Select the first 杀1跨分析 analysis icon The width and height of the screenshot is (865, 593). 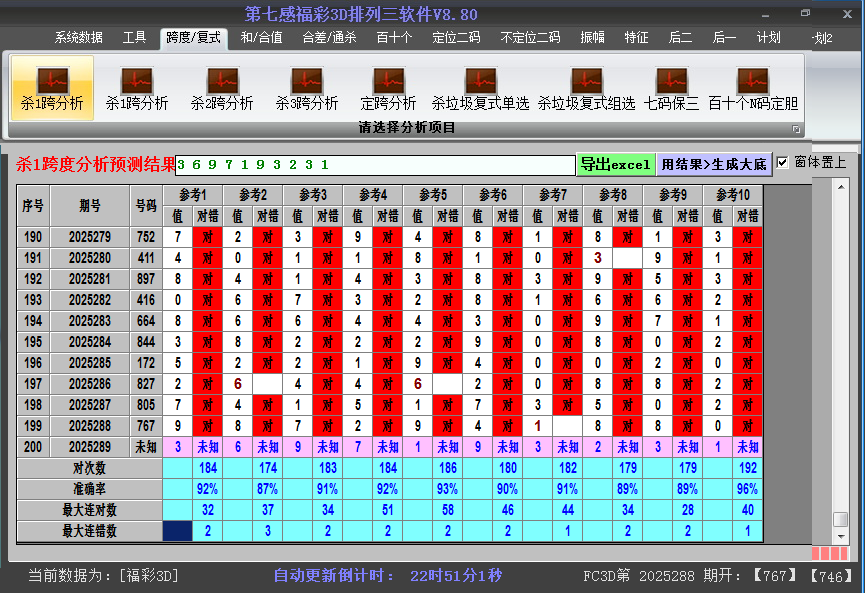pyautogui.click(x=52, y=88)
